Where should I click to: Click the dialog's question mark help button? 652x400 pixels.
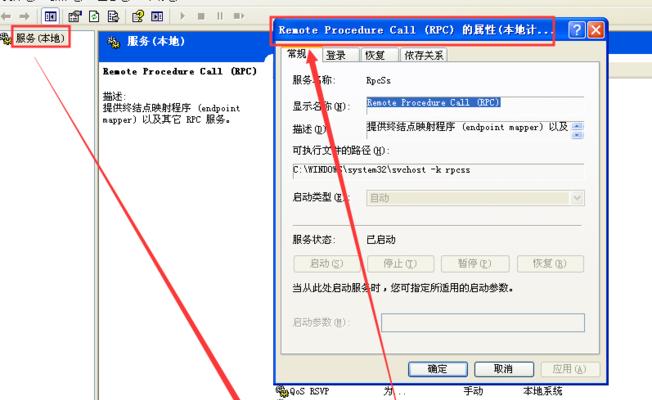tap(576, 30)
